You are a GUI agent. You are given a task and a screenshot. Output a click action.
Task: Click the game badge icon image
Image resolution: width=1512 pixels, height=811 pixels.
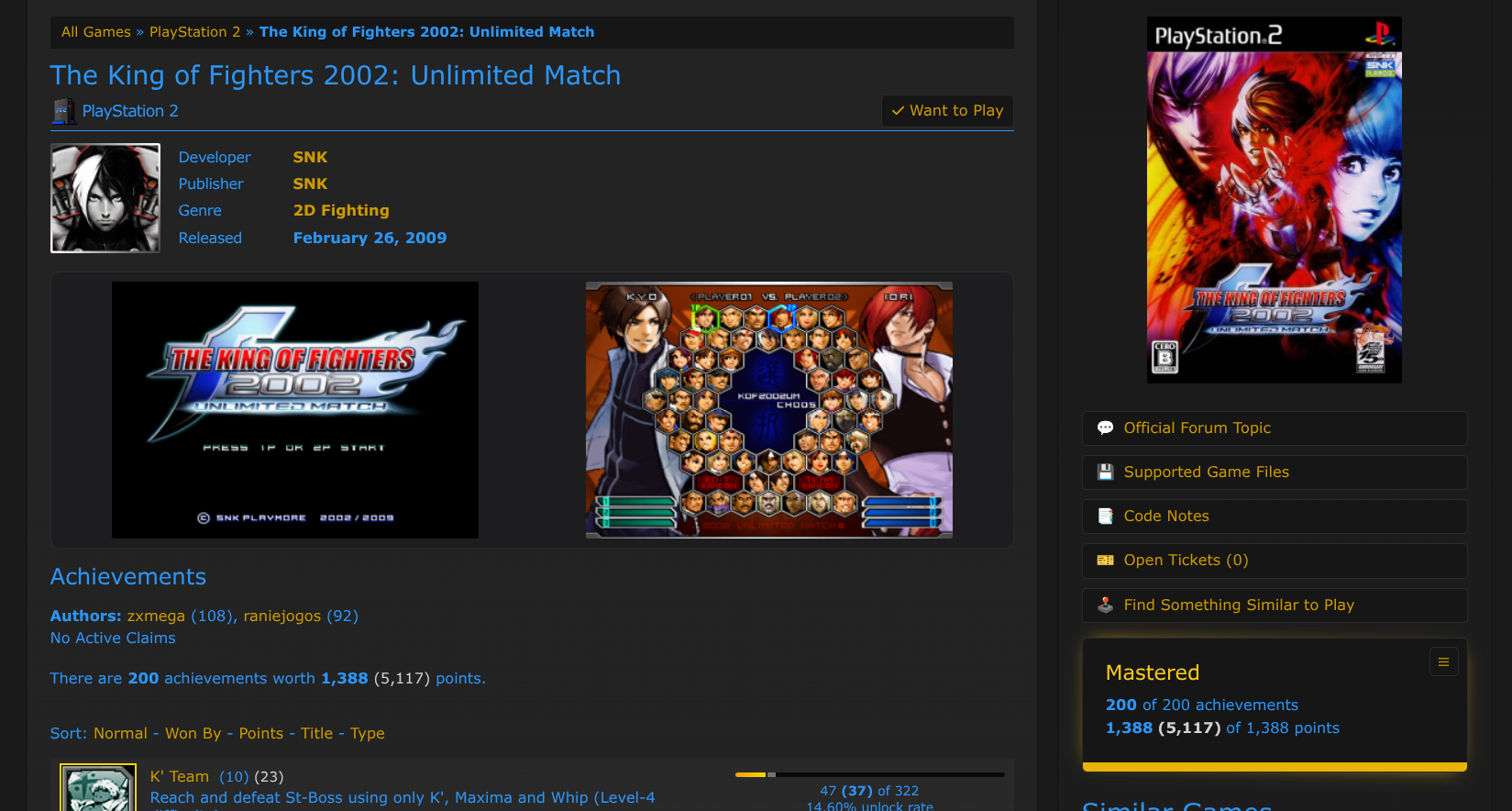pyautogui.click(x=105, y=198)
